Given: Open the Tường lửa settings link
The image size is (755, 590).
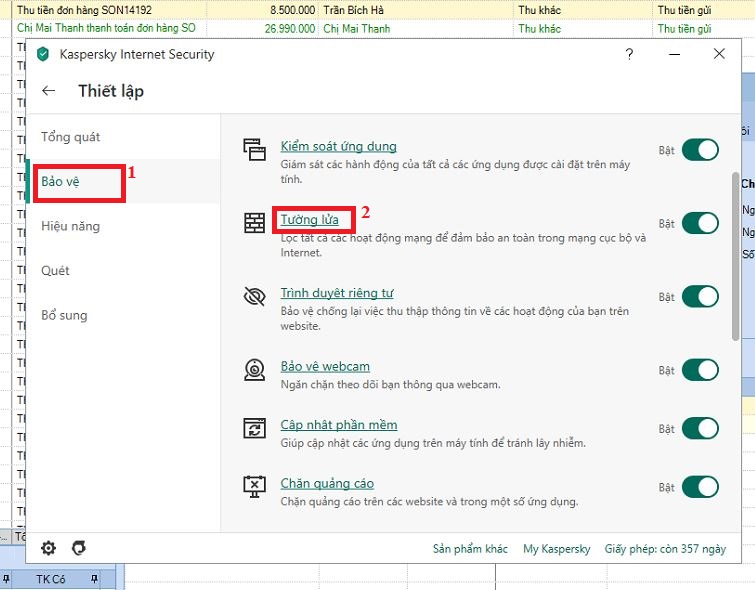Looking at the screenshot, I should tap(310, 220).
